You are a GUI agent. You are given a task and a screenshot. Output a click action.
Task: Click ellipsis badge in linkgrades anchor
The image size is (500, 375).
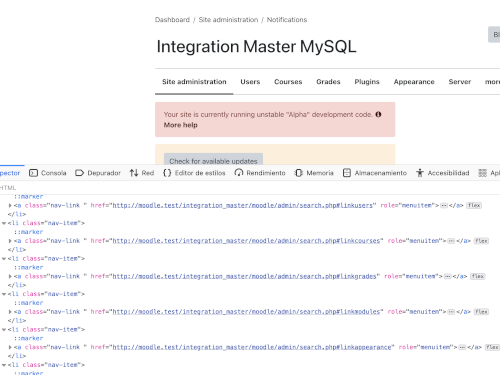pos(448,276)
